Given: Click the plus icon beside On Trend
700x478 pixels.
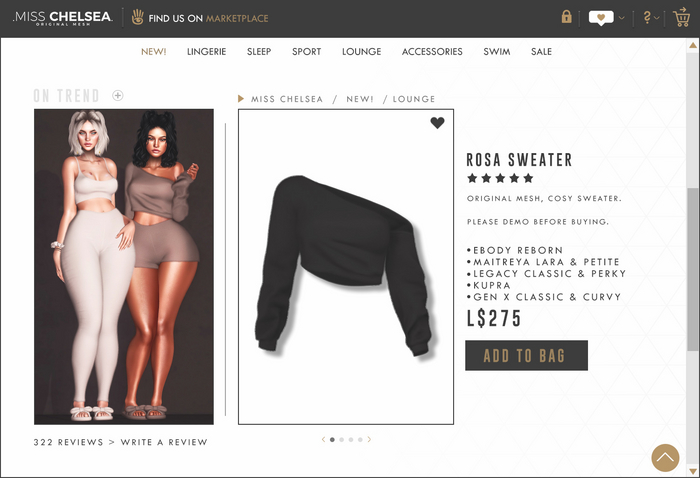Looking at the screenshot, I should click(x=118, y=95).
